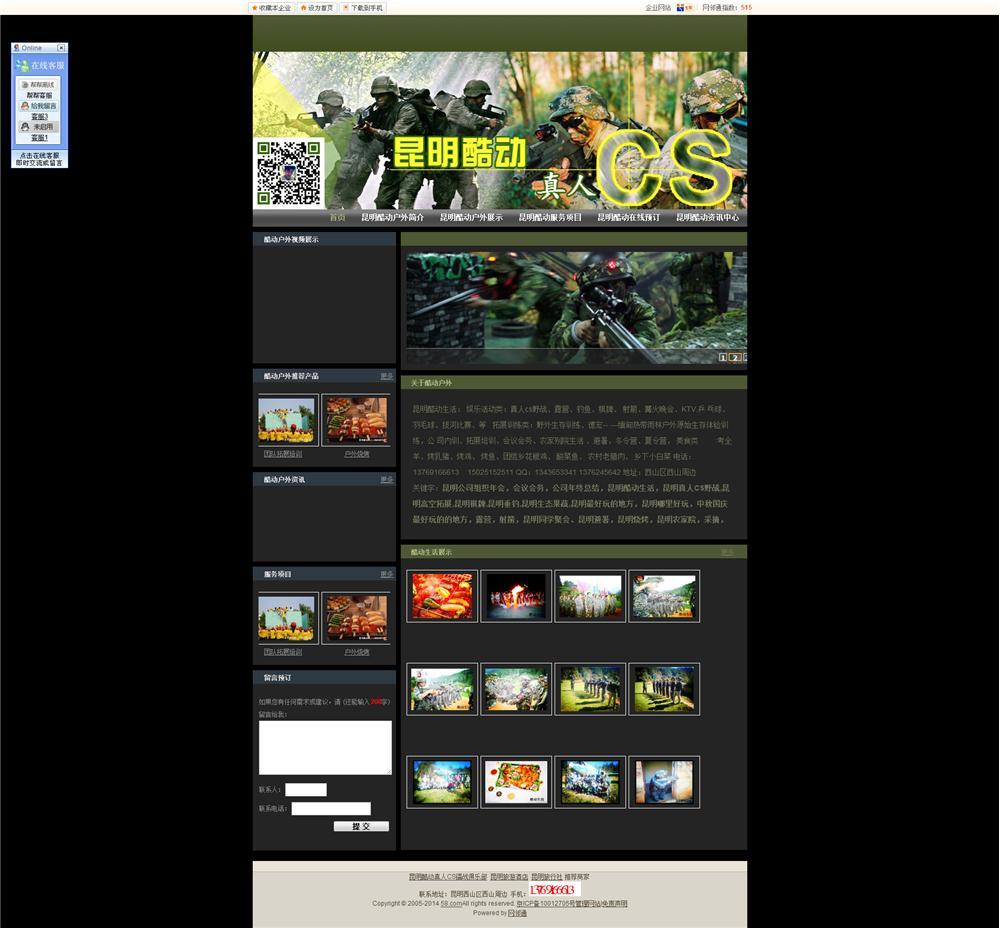
Task: Click the QQ penguin 未启用 button
Action: [39, 127]
